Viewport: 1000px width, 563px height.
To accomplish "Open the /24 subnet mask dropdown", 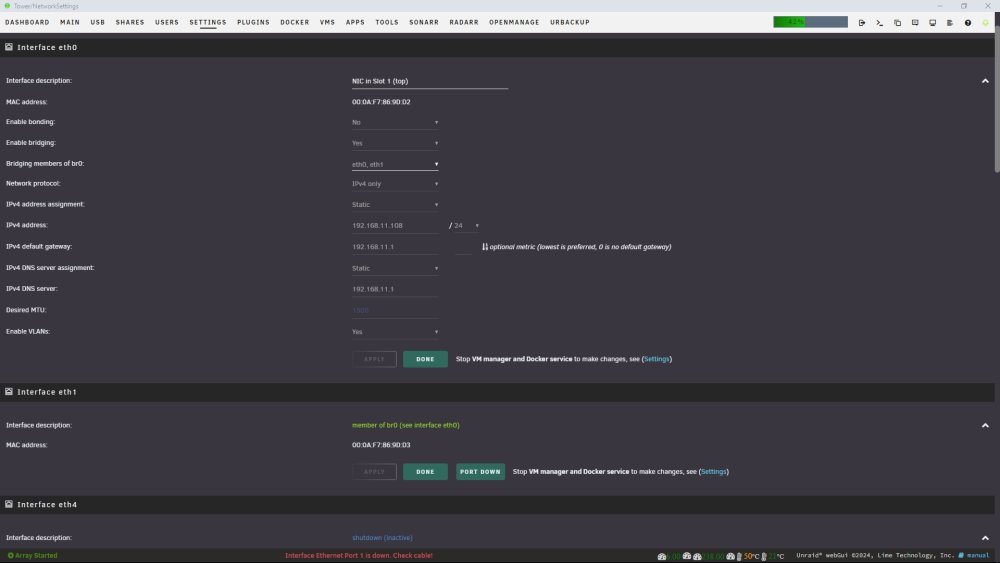I will pyautogui.click(x=466, y=226).
